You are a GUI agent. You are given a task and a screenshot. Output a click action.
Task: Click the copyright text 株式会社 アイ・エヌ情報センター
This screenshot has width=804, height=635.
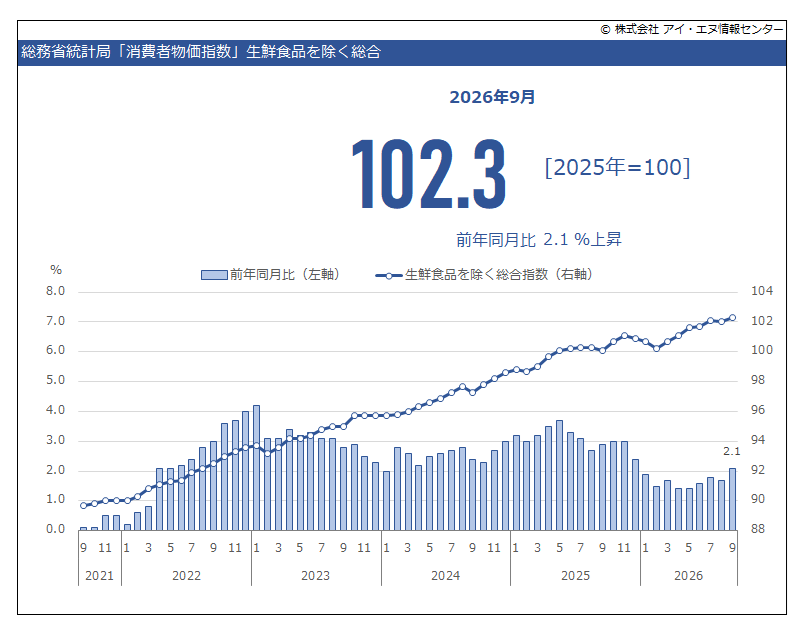point(698,29)
